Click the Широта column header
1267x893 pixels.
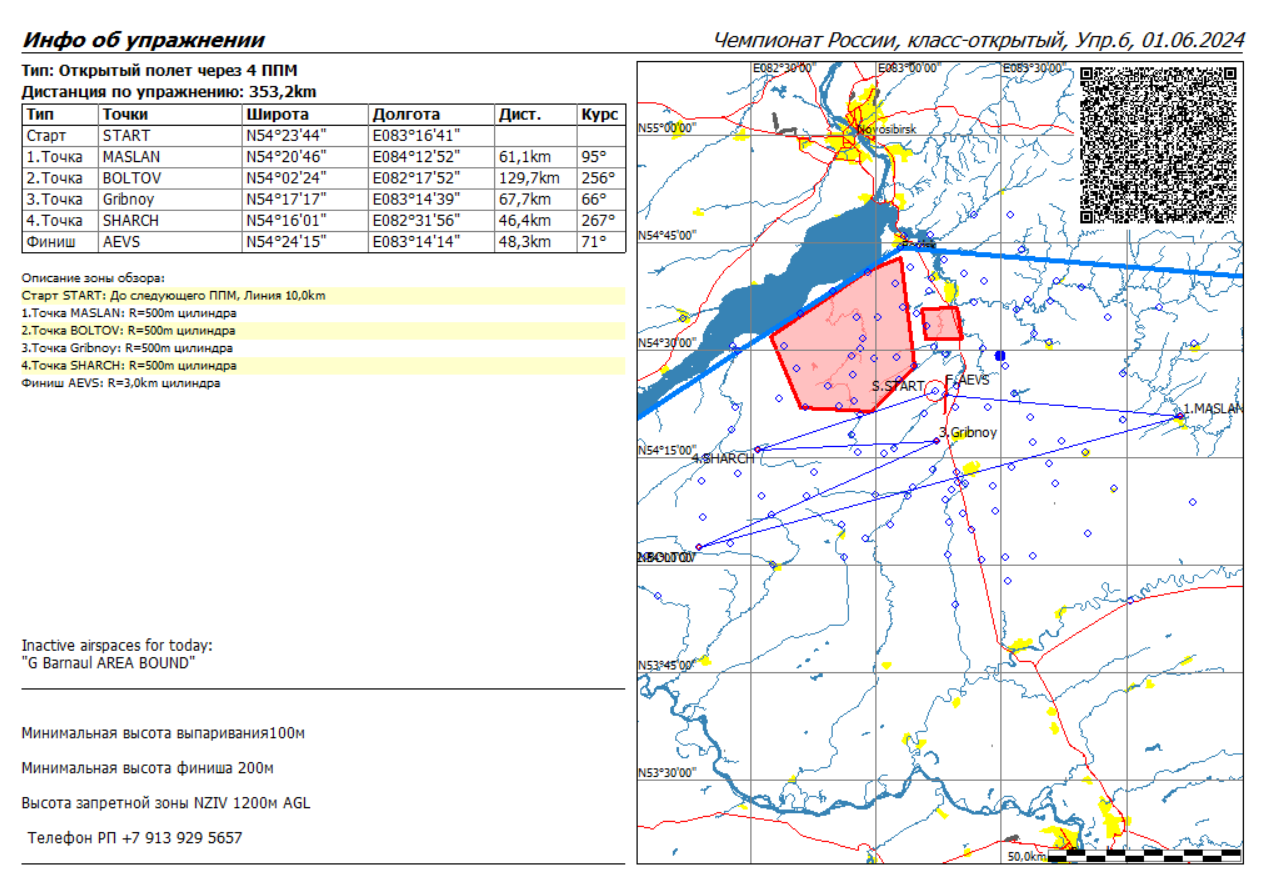(277, 115)
